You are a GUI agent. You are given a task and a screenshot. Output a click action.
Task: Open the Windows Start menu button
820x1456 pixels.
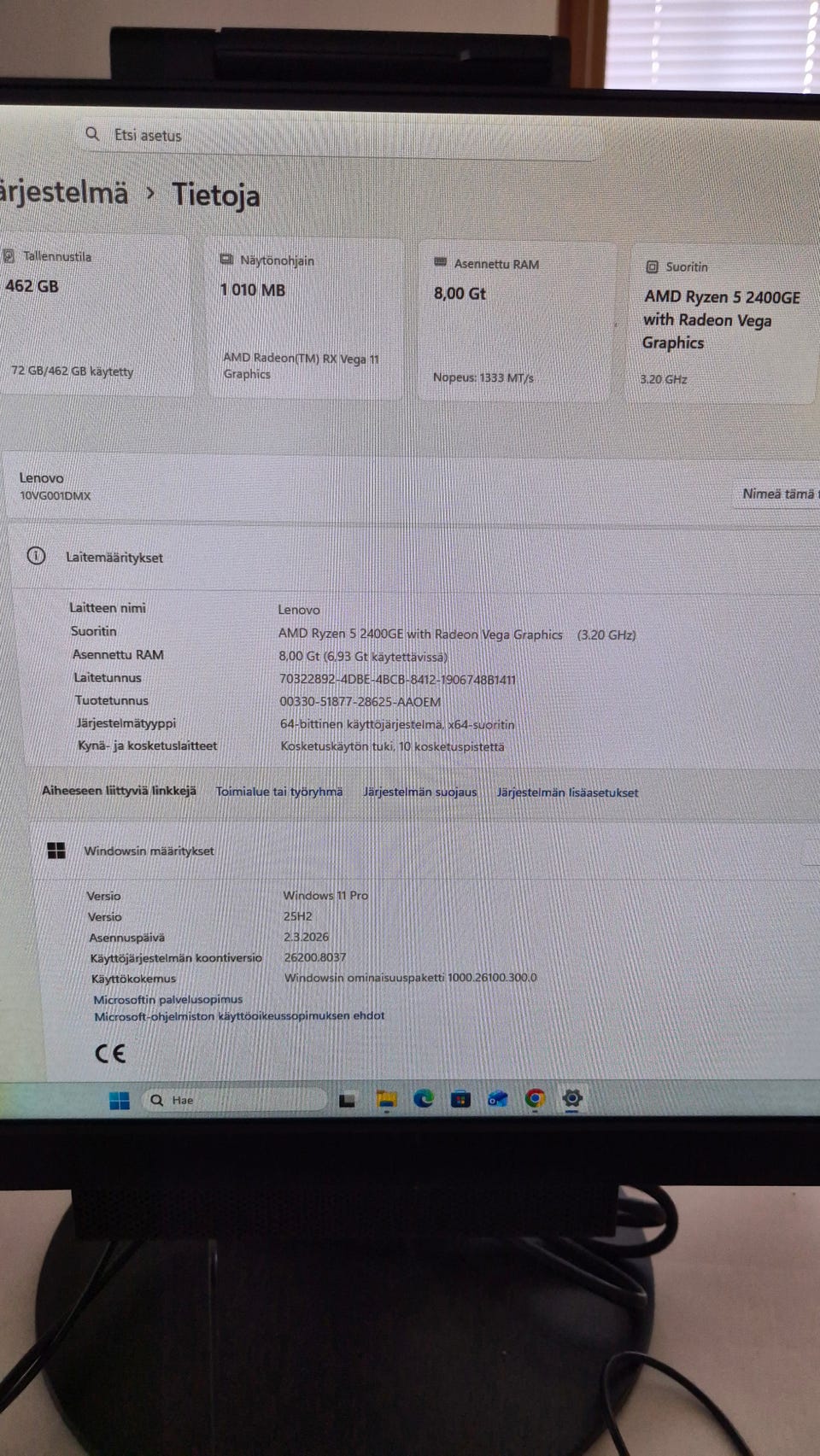[120, 1100]
